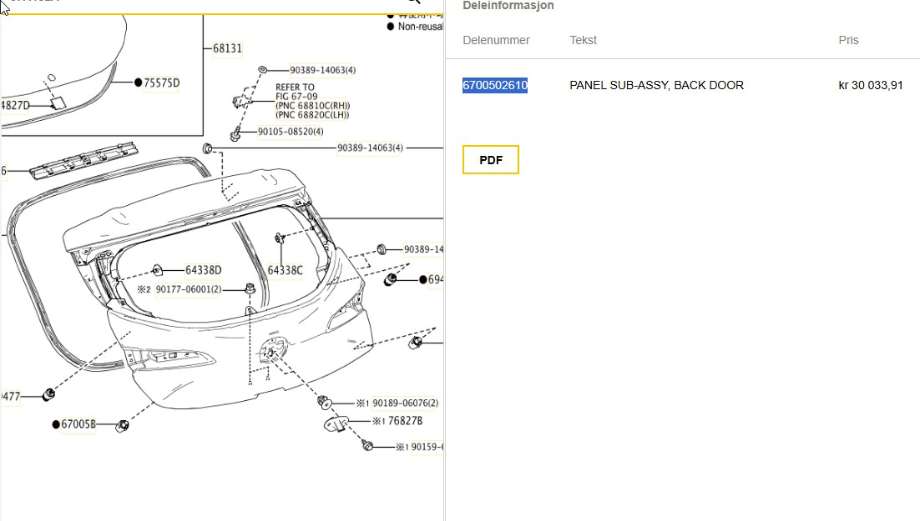Select part label 64338D in diagram

(203, 270)
